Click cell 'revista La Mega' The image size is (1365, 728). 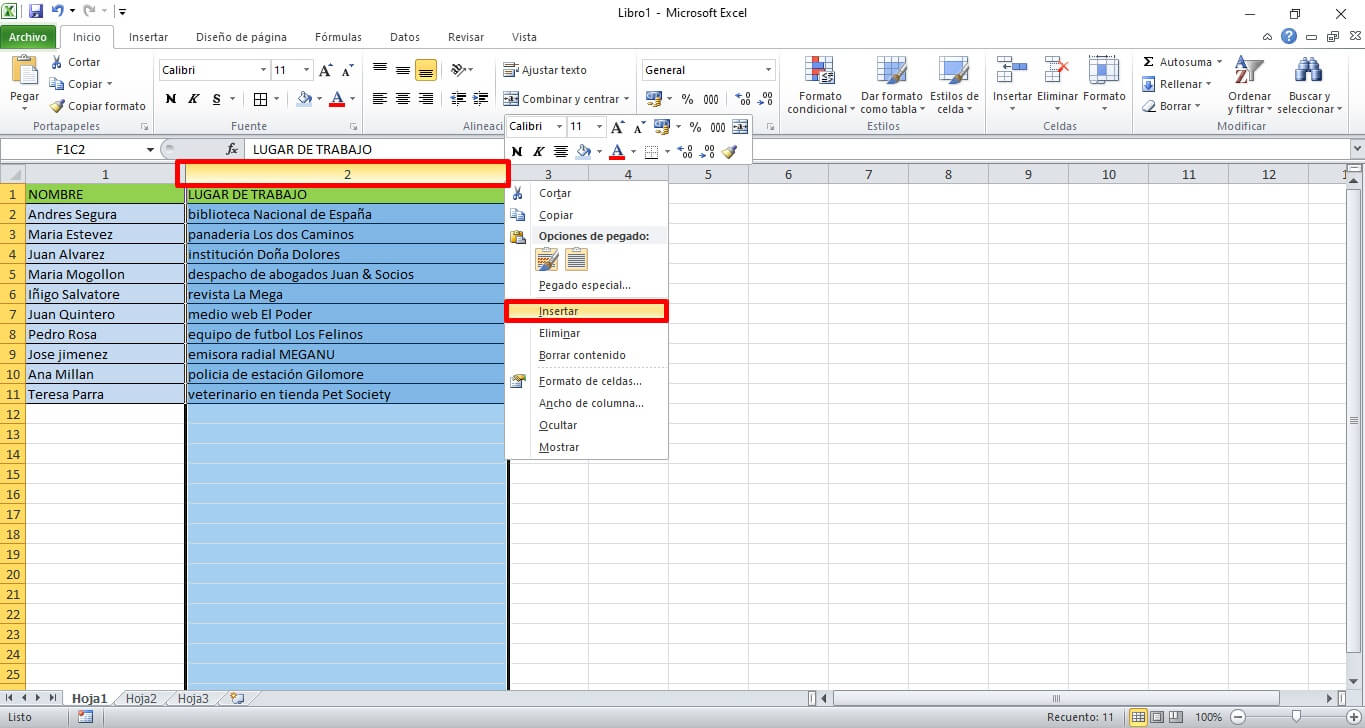coord(346,294)
